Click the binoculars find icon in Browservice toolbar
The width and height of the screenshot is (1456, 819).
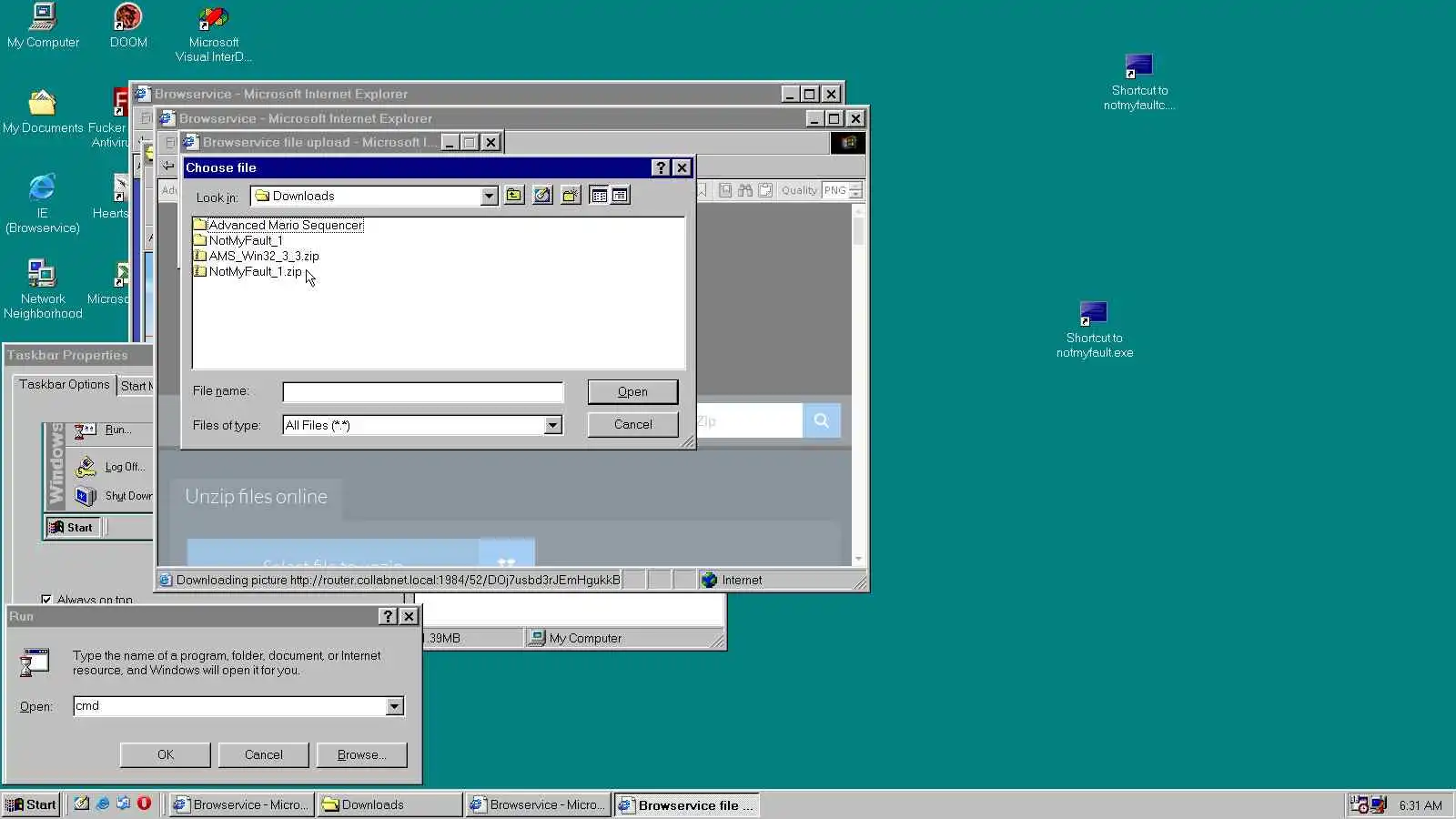pos(745,190)
